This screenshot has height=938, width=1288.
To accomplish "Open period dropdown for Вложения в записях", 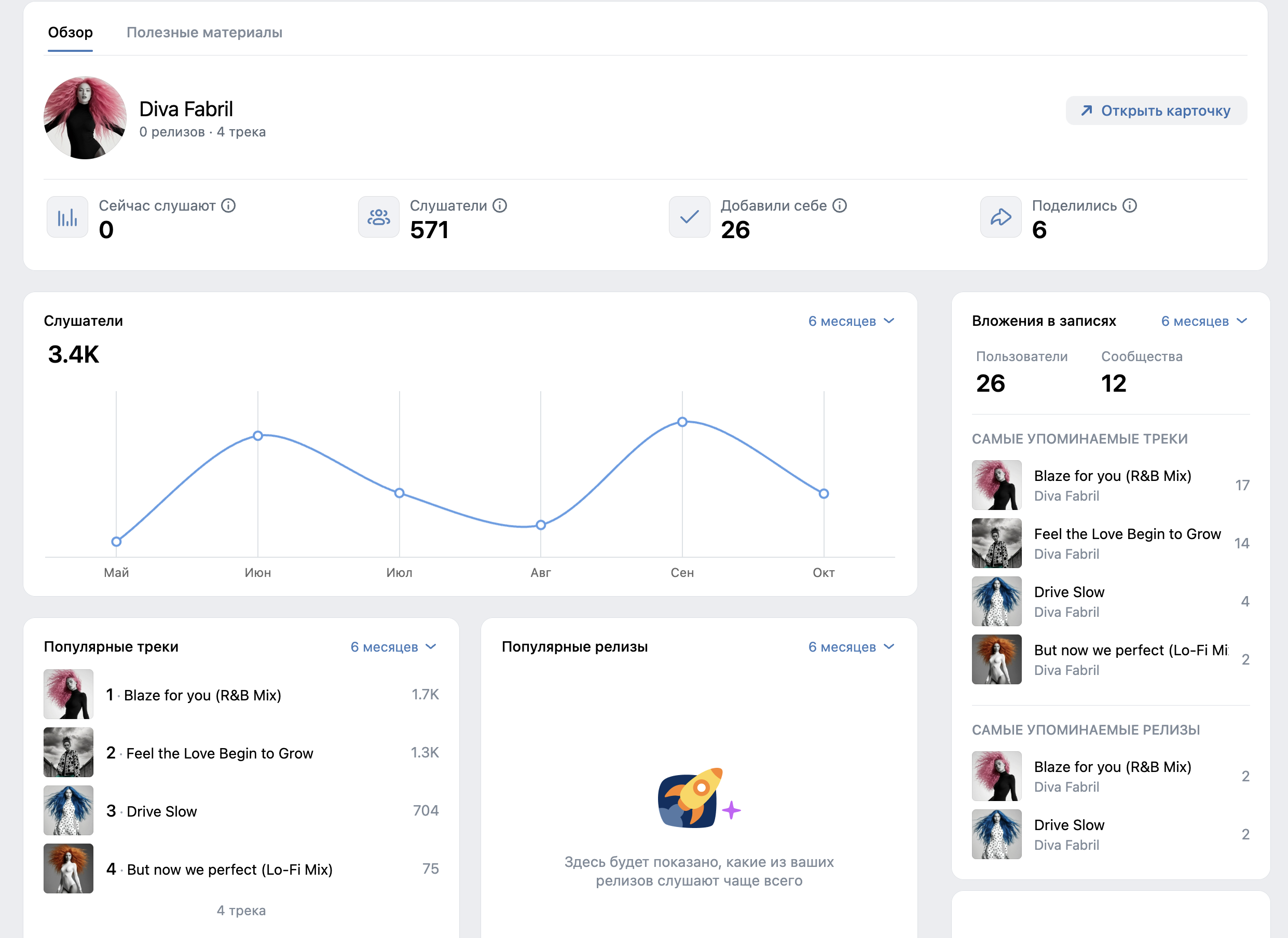I will [x=1203, y=321].
